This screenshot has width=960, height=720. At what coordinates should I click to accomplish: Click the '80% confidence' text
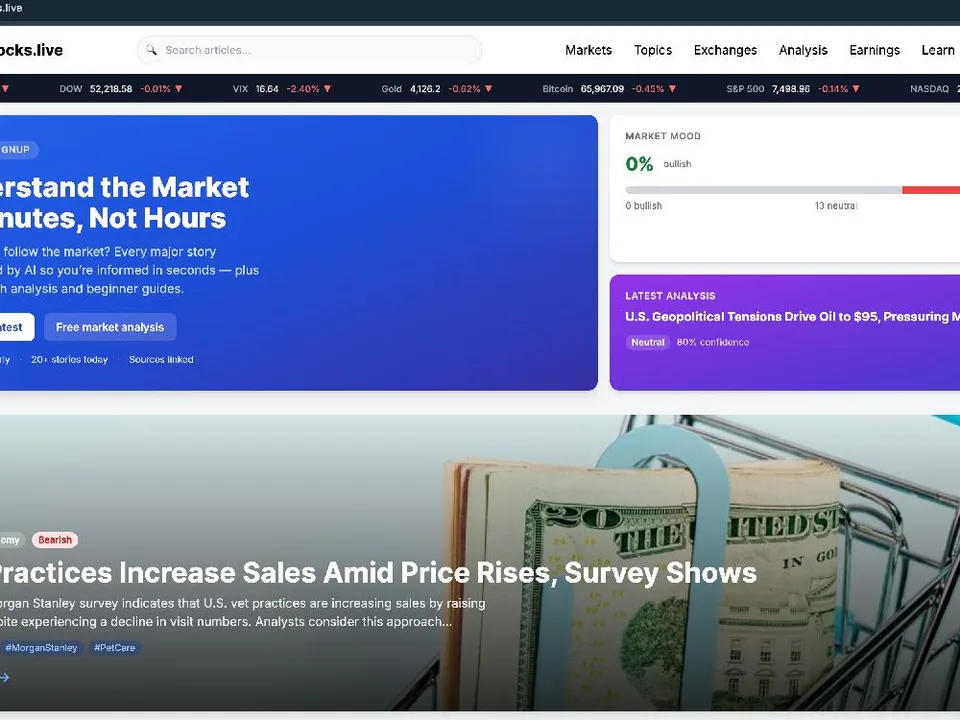[x=713, y=342]
